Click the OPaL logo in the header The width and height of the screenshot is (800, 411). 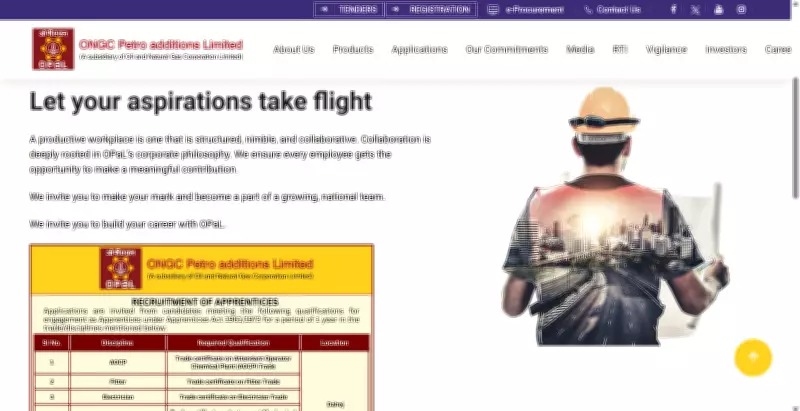pyautogui.click(x=53, y=49)
